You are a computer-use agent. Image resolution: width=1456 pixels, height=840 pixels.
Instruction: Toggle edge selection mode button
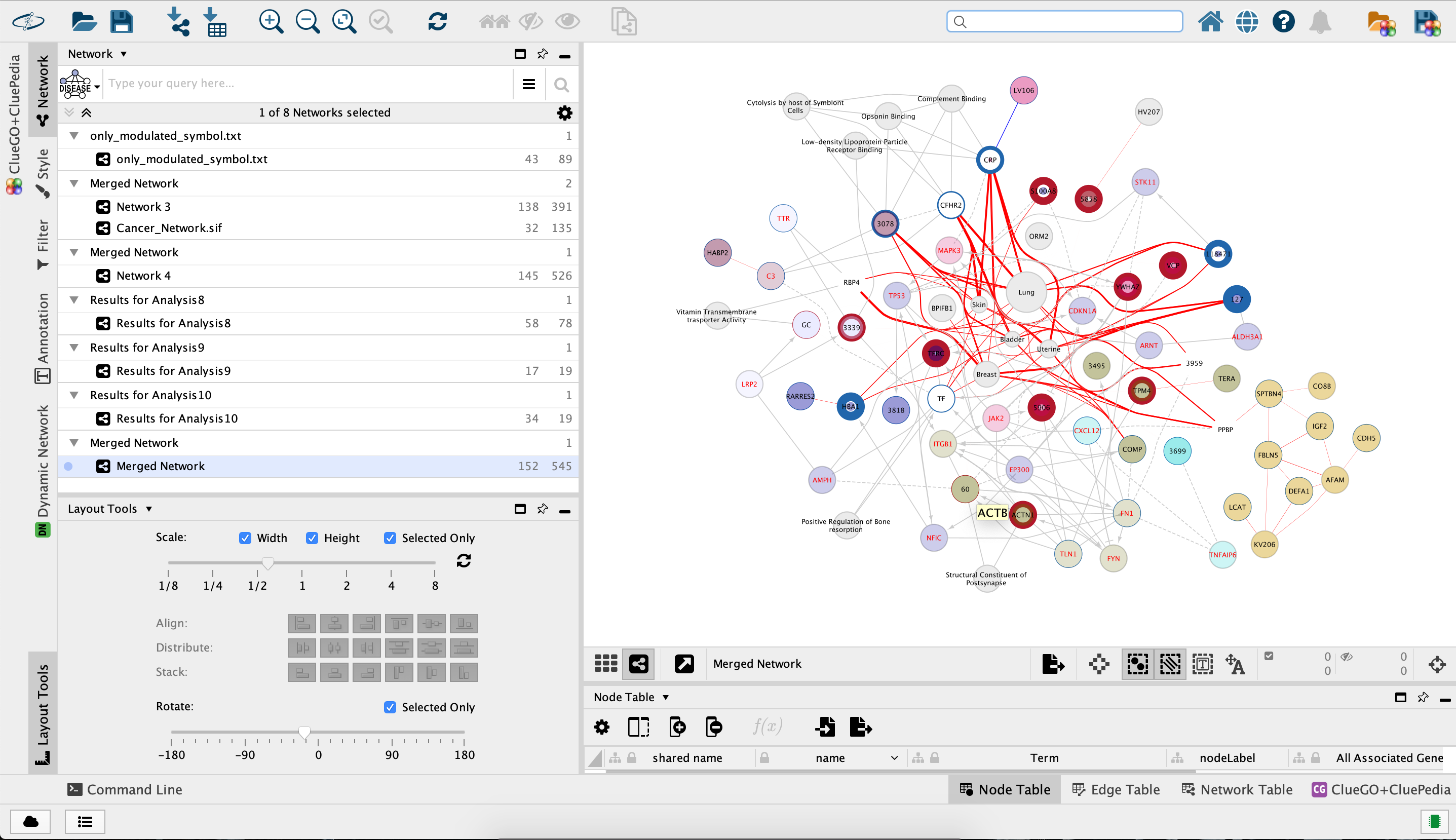1170,664
